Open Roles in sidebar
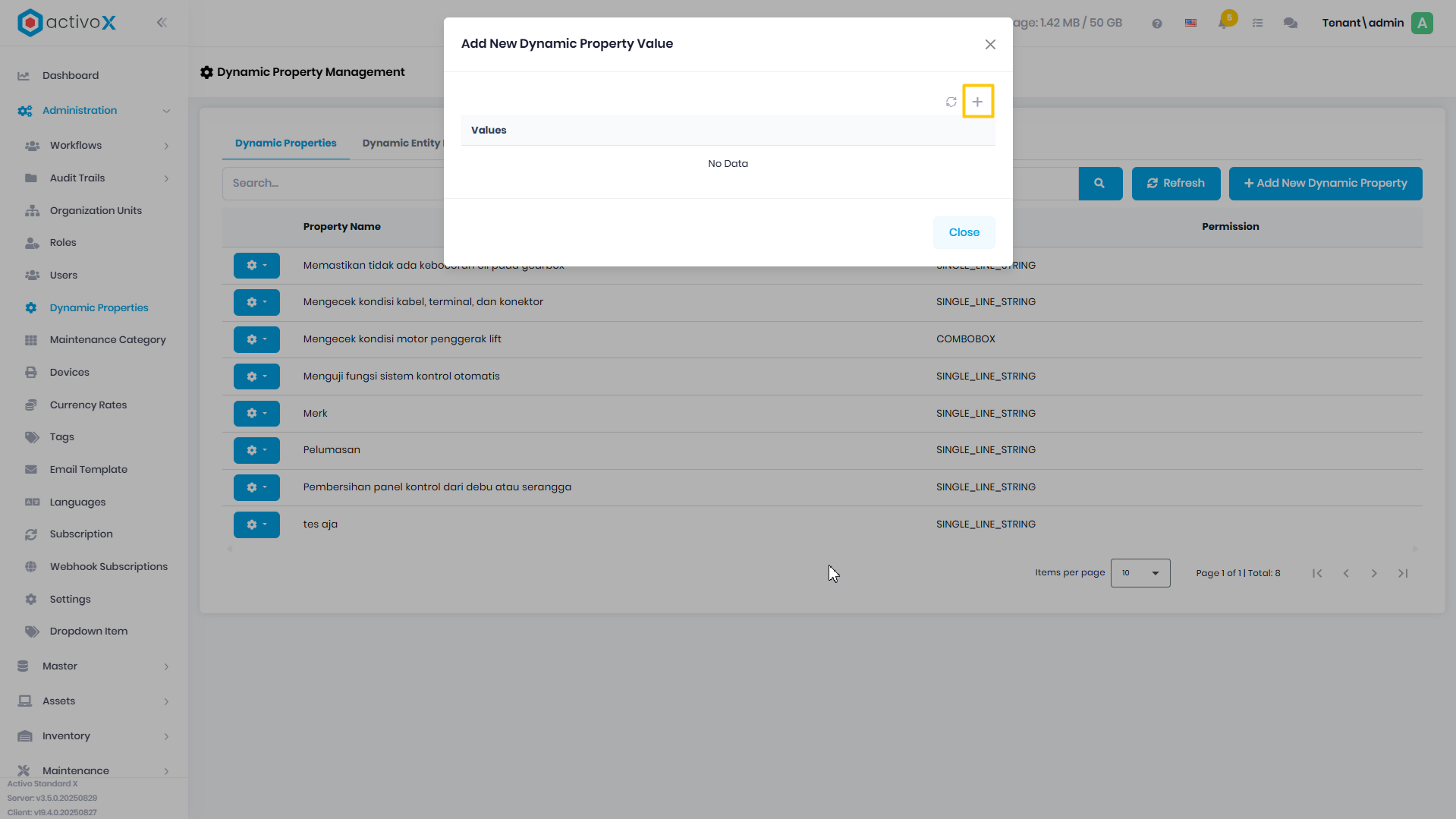The width and height of the screenshot is (1456, 819). [x=63, y=243]
